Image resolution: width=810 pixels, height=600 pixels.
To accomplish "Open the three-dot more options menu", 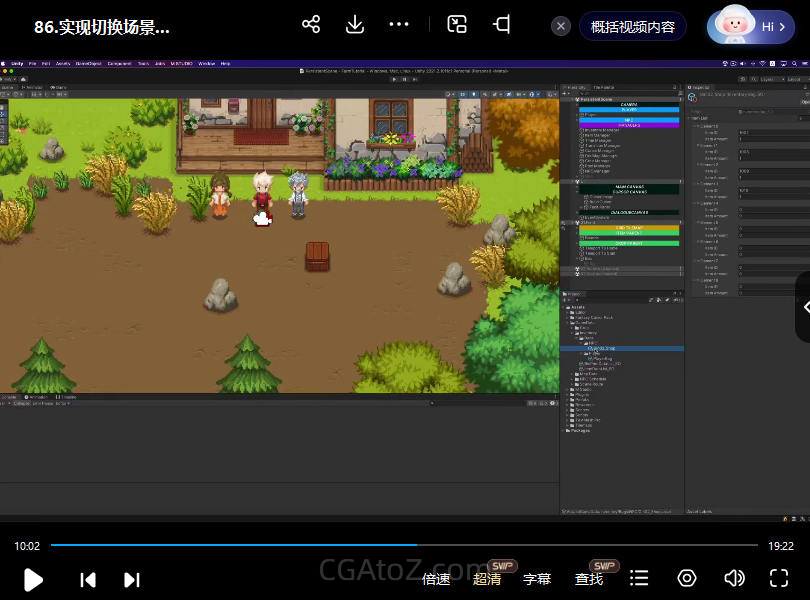I will 399,25.
